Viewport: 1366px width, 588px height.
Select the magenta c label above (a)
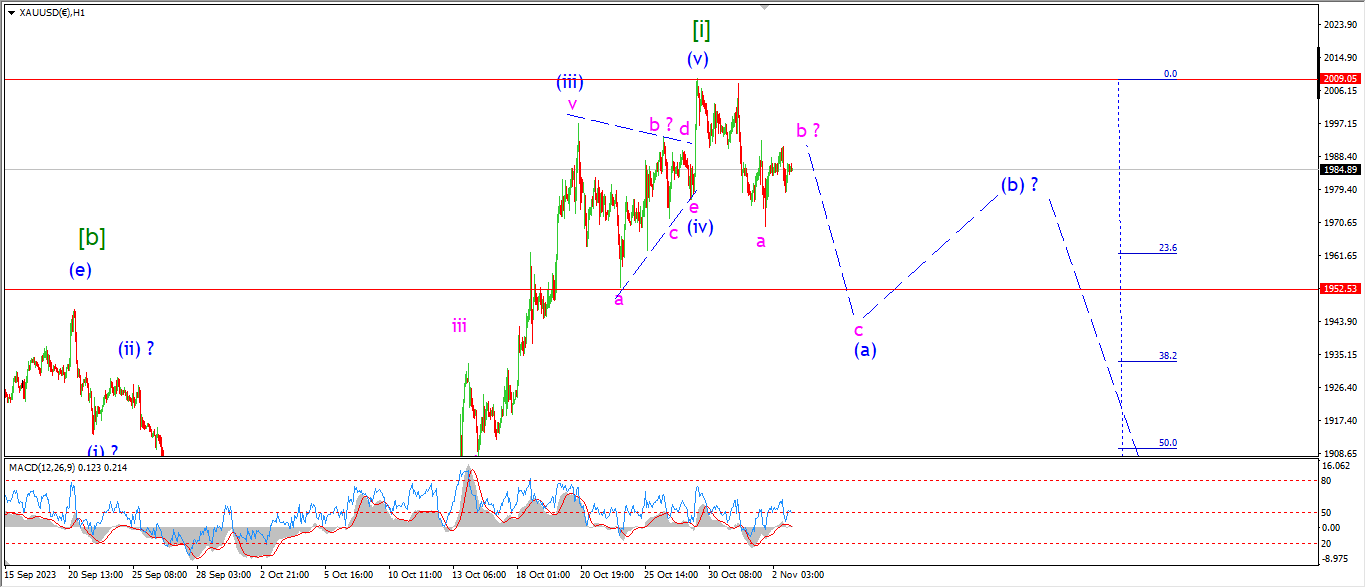click(x=858, y=329)
